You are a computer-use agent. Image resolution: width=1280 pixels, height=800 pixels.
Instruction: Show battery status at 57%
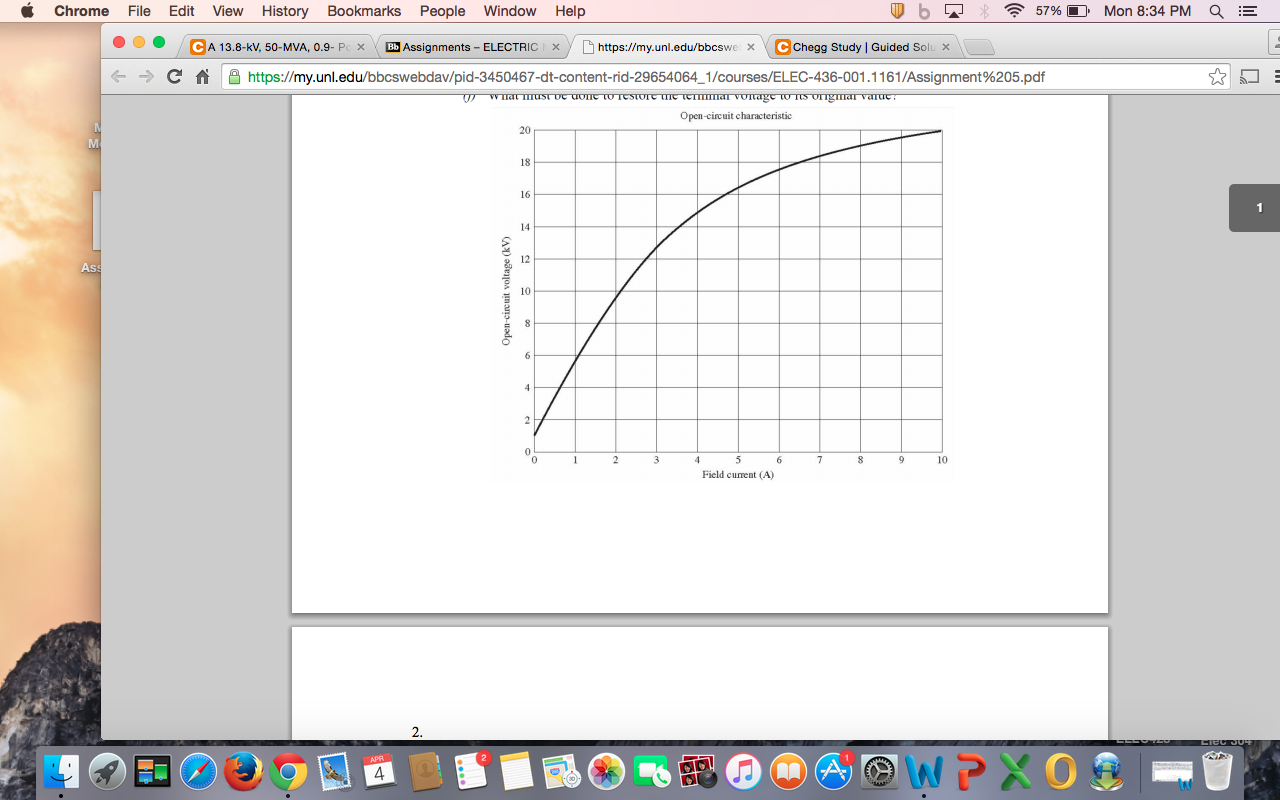pyautogui.click(x=1063, y=11)
